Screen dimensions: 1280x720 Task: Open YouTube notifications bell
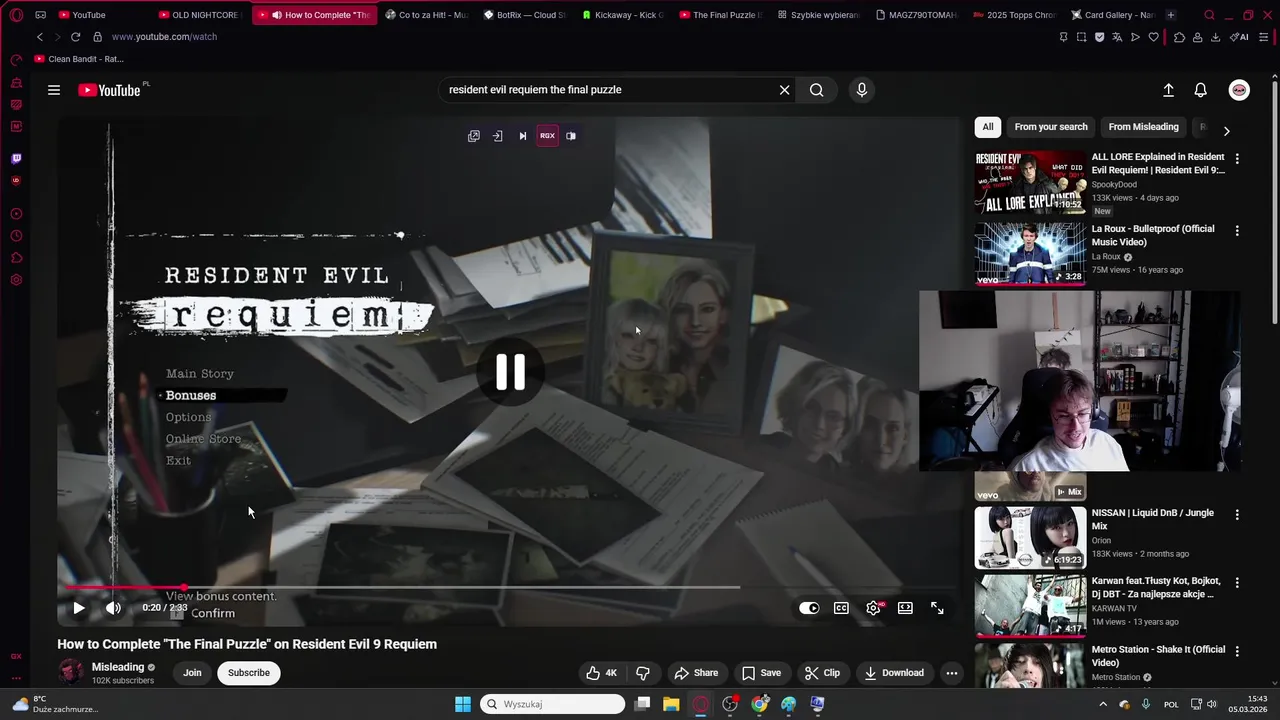(1201, 90)
